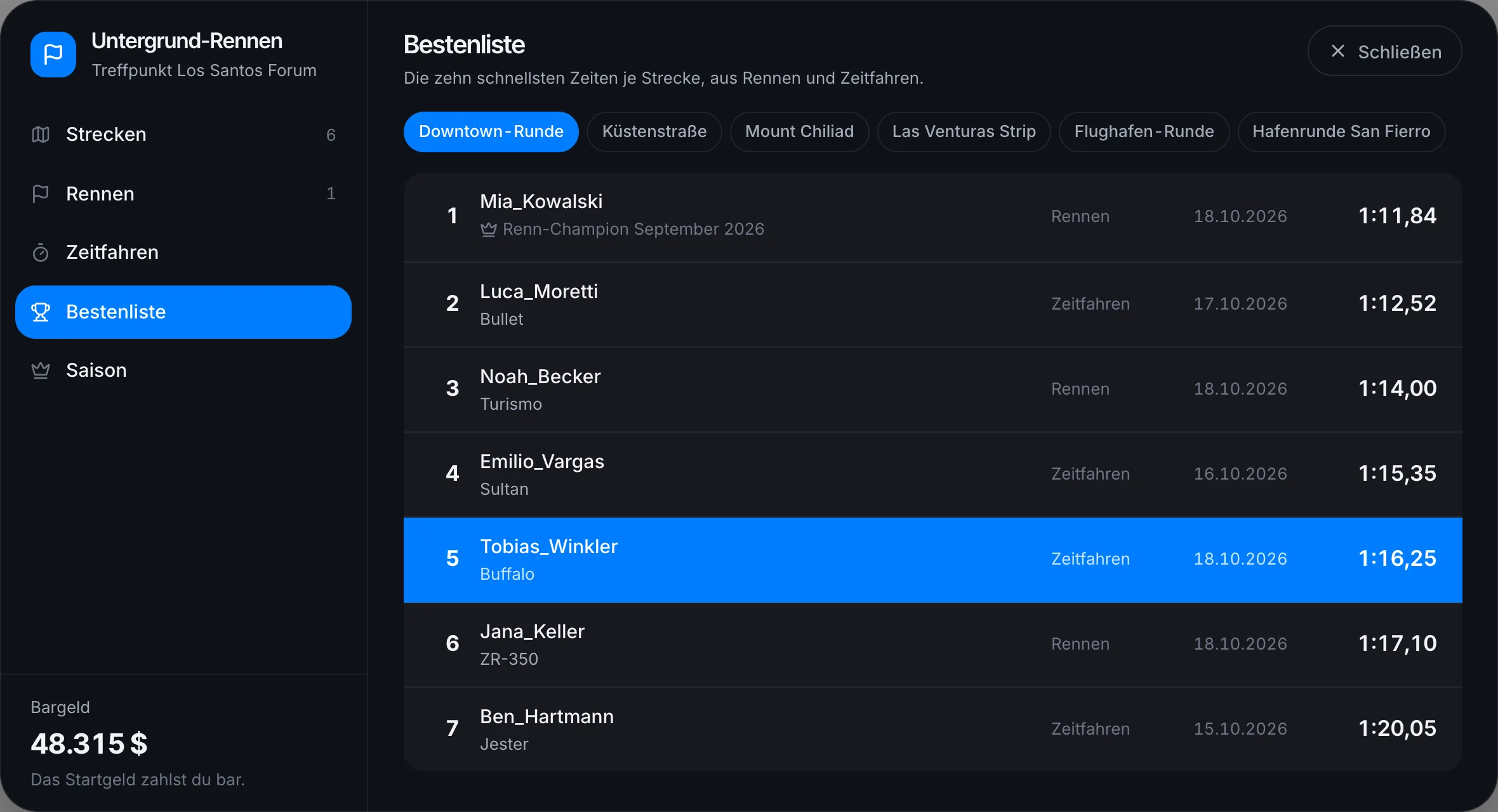
Task: Close the panel with Schließen
Action: pyautogui.click(x=1385, y=51)
